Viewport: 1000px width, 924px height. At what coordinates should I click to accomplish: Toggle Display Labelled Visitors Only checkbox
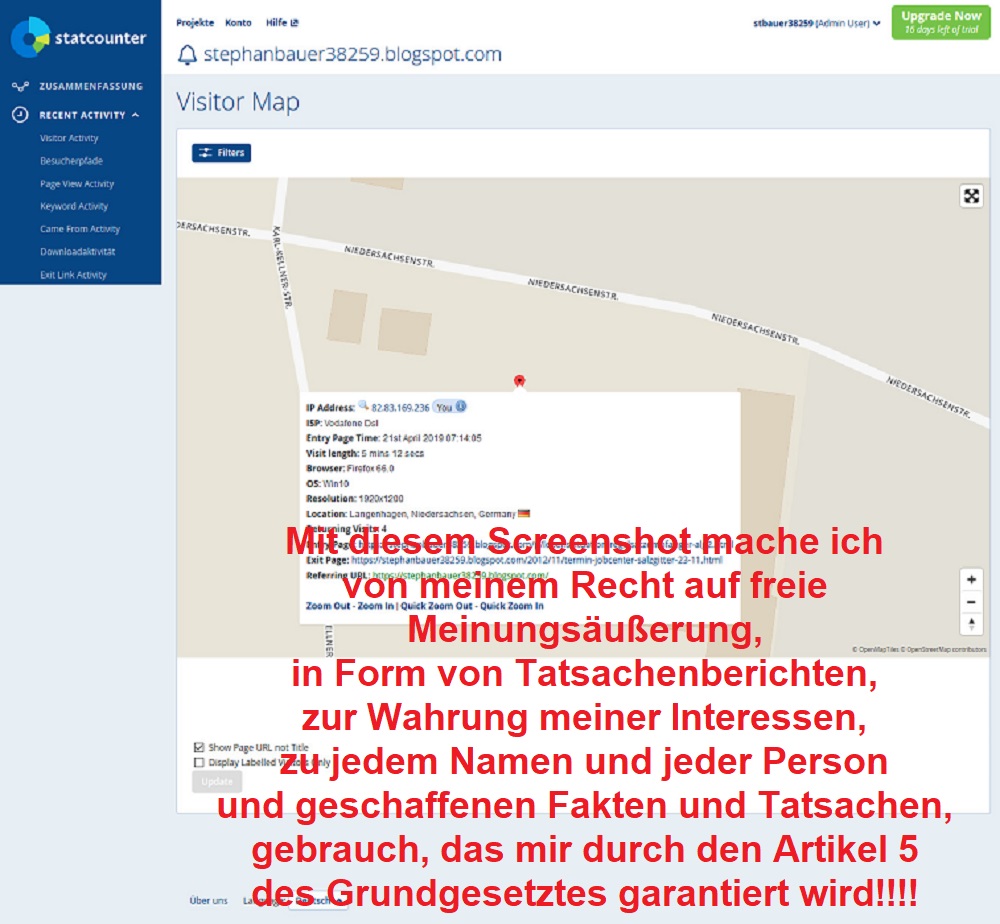tap(199, 762)
